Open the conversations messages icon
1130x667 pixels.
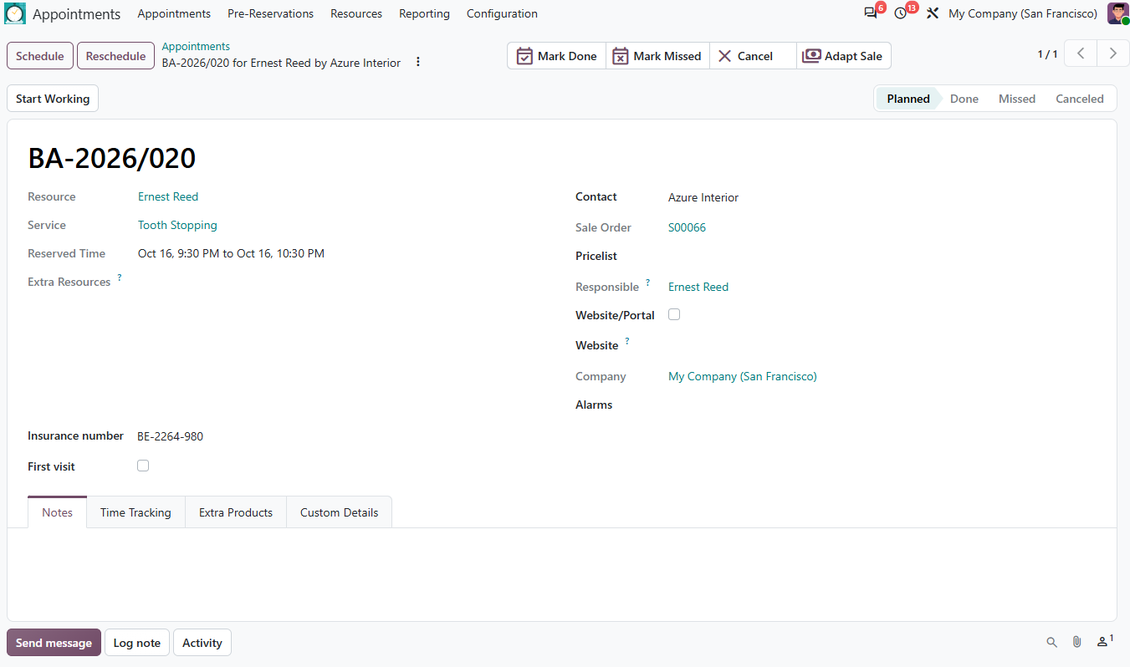pos(871,13)
